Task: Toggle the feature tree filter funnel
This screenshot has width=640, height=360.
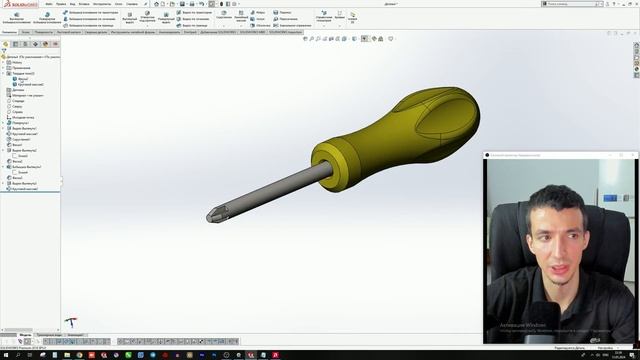Action: 4,50
